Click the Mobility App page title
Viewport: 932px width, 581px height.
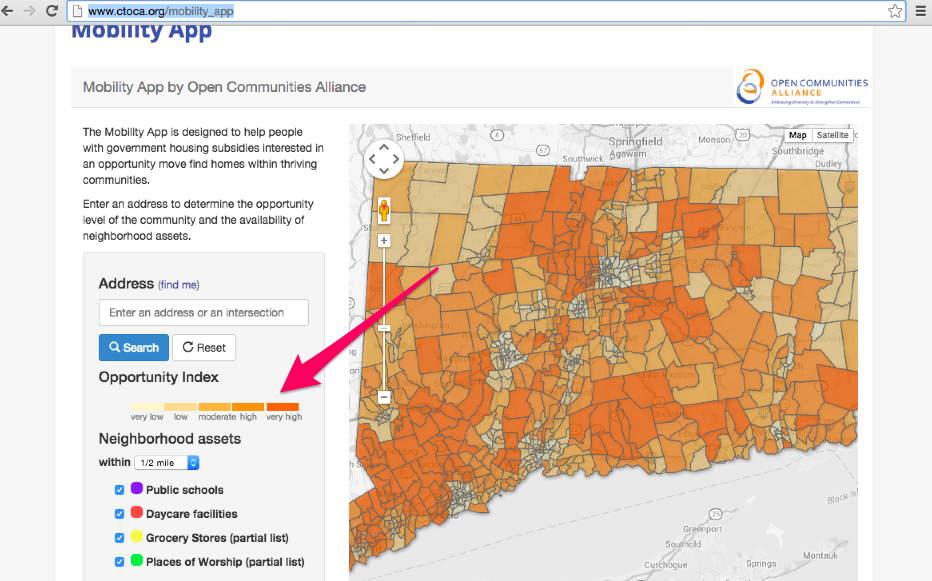pyautogui.click(x=141, y=31)
